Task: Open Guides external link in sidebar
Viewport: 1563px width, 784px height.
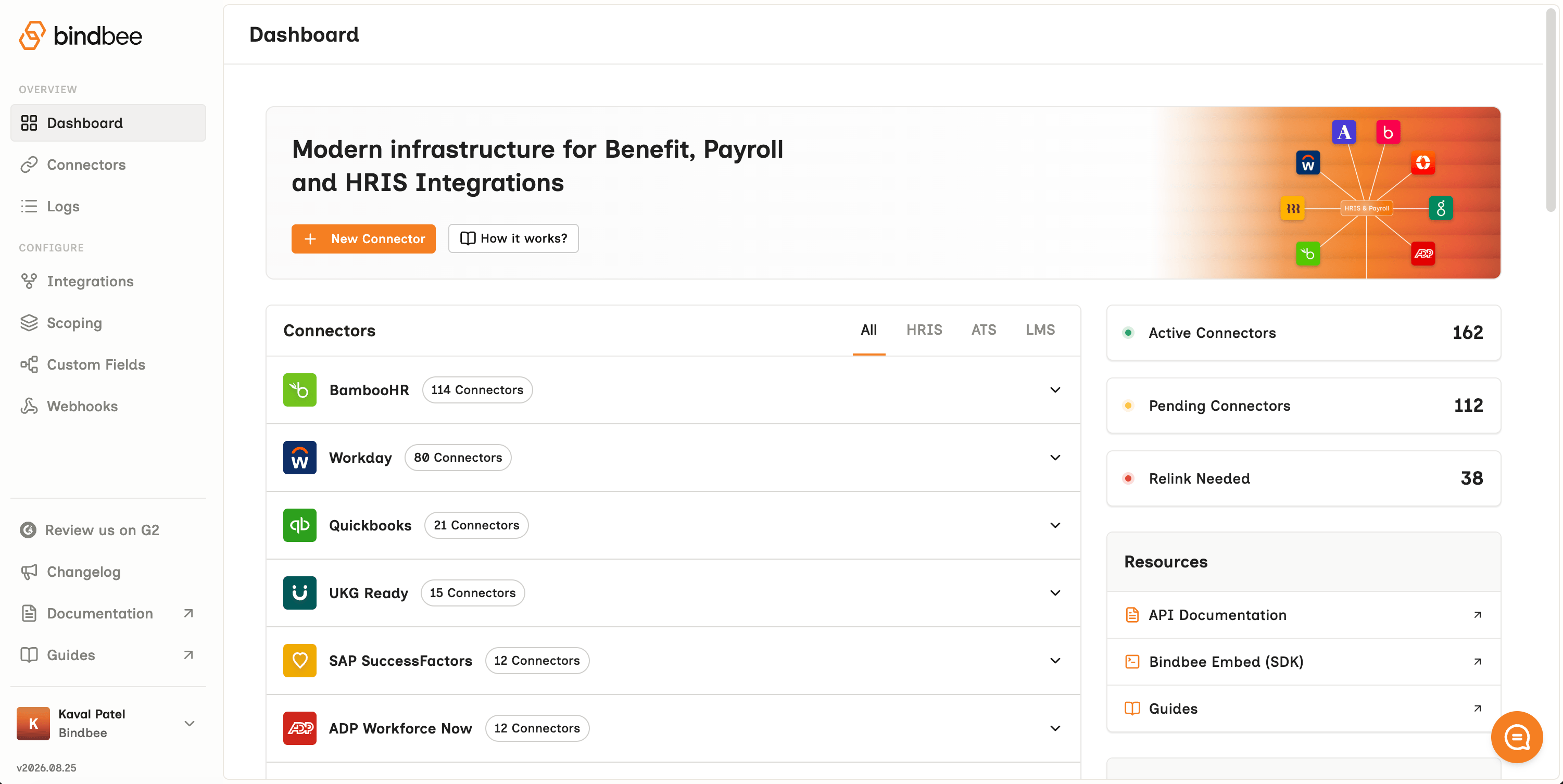Action: [x=108, y=655]
